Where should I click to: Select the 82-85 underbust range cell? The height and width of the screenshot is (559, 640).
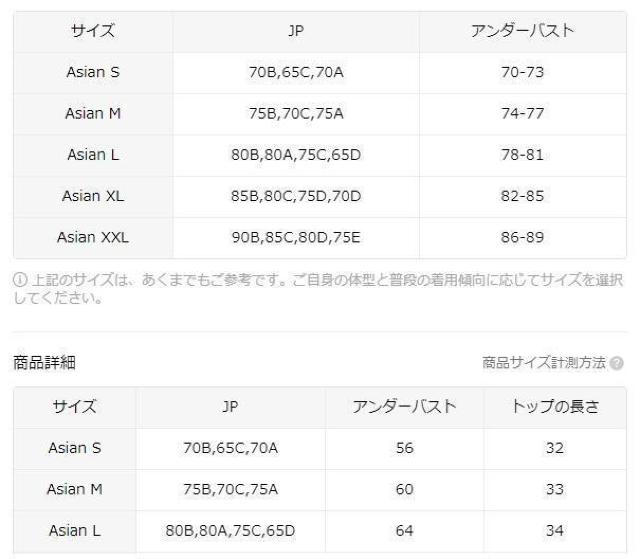(x=521, y=196)
